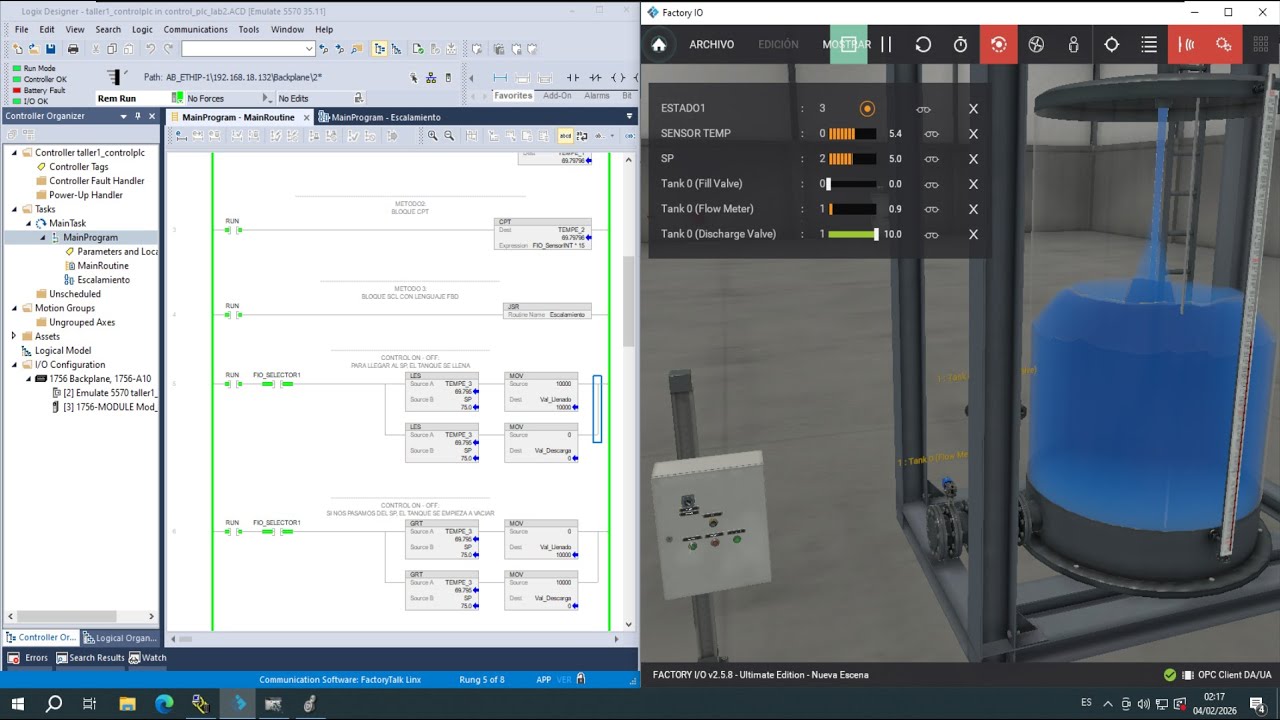Open the Search Results pane
Viewport: 1280px width, 720px height.
(90, 658)
